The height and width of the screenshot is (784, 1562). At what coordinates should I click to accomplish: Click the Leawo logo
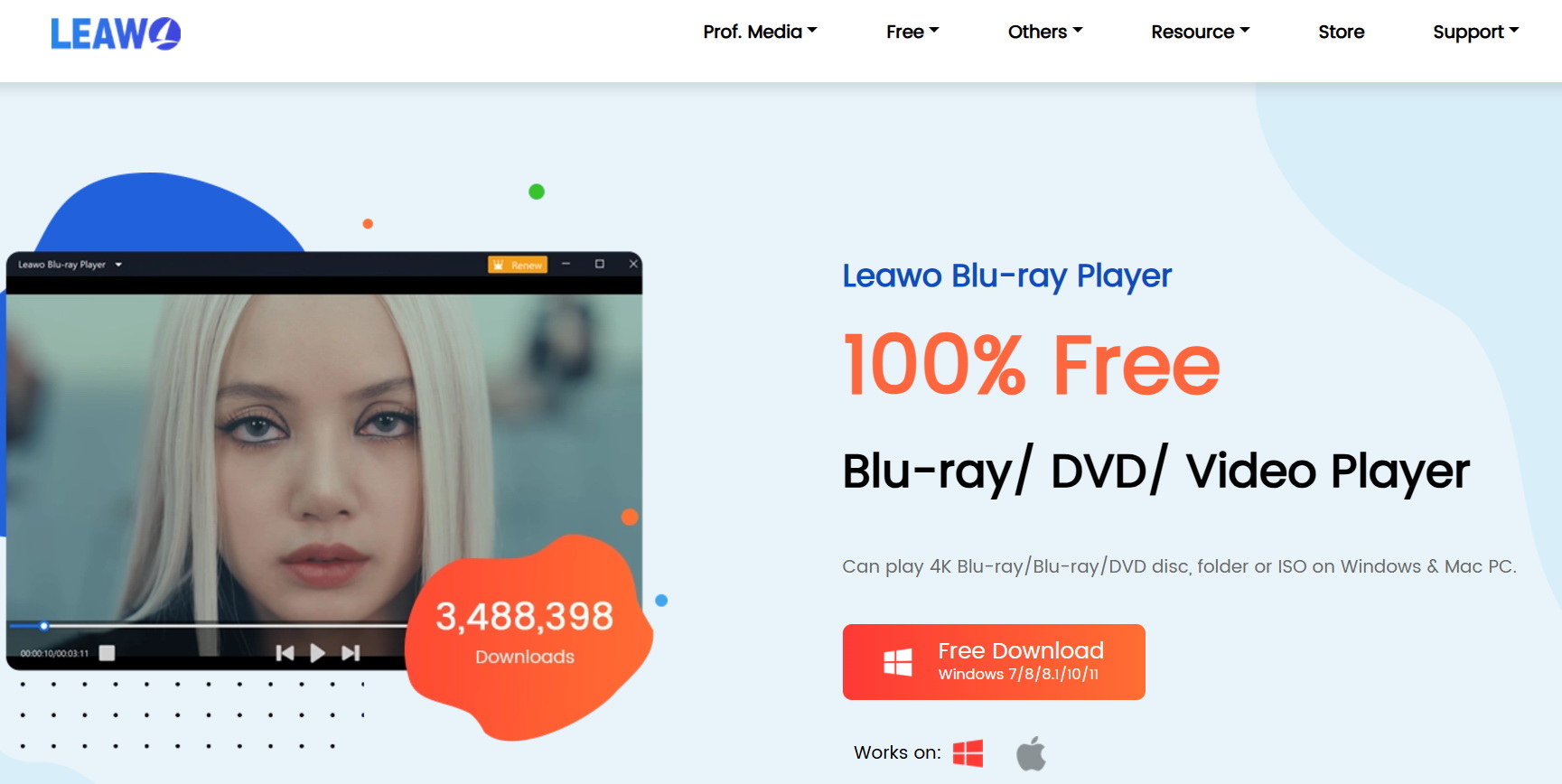[x=116, y=33]
